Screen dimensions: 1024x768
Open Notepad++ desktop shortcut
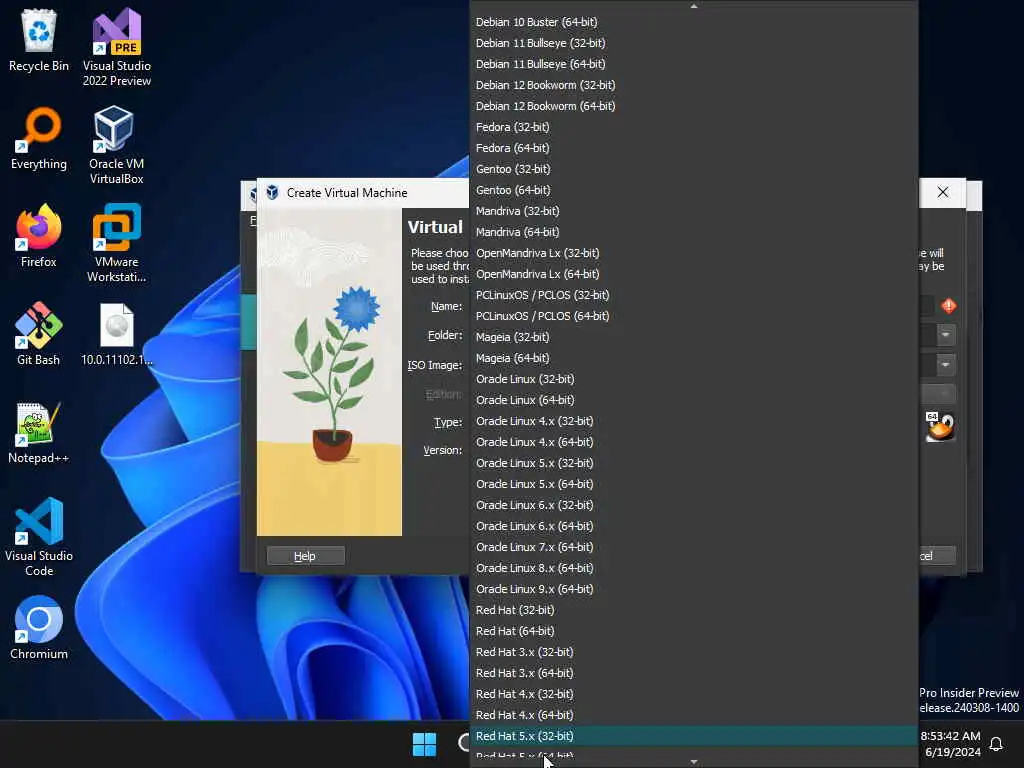(39, 432)
